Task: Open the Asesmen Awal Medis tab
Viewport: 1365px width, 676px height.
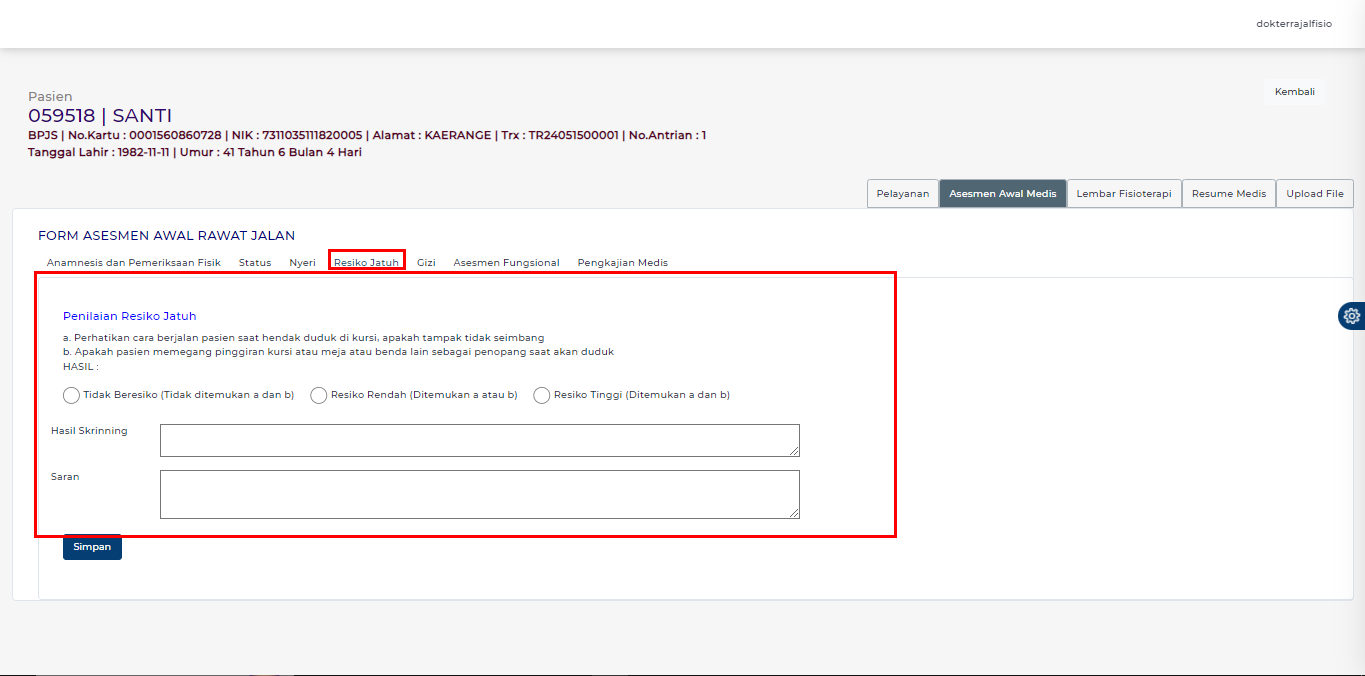Action: (x=1002, y=194)
